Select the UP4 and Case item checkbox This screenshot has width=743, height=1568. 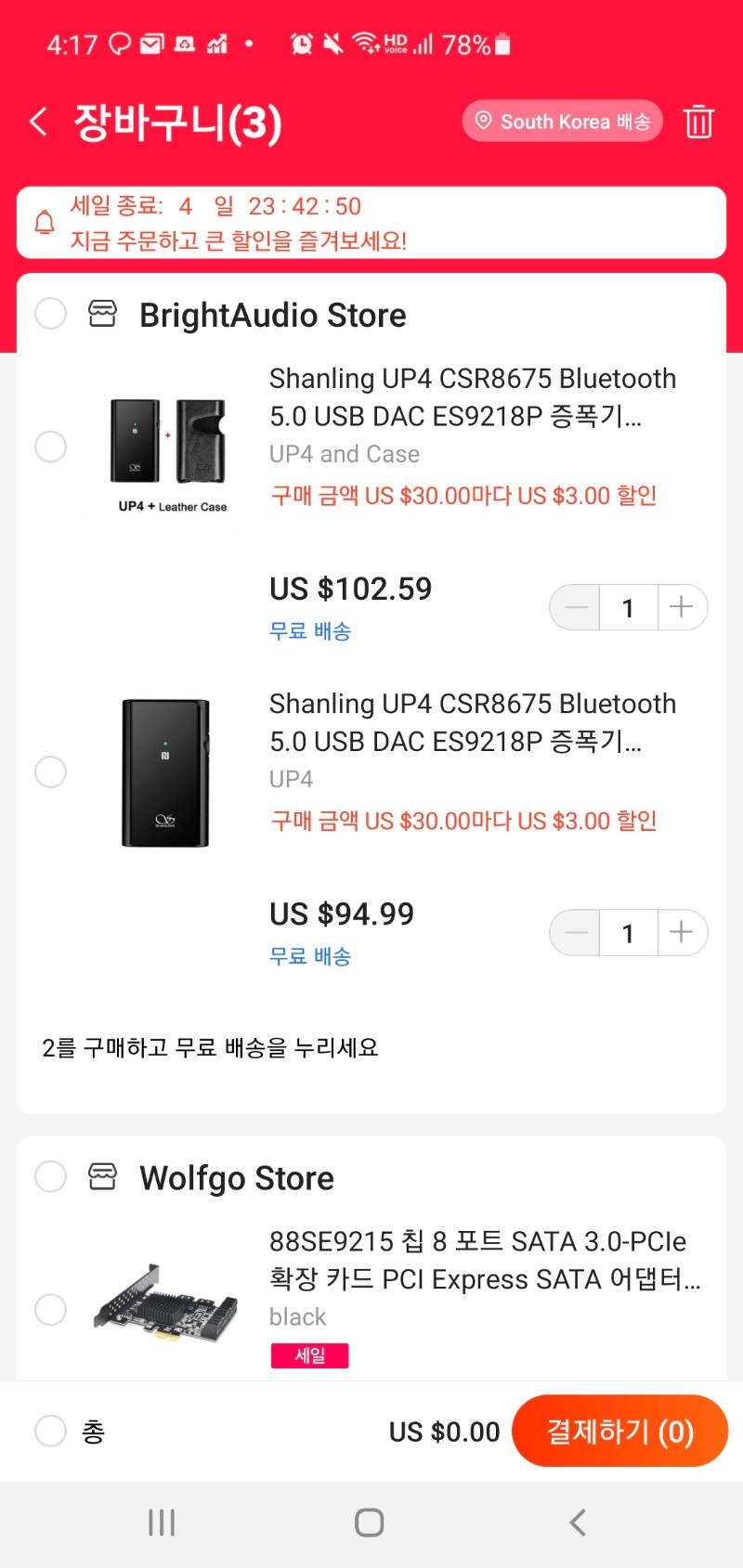tap(50, 447)
